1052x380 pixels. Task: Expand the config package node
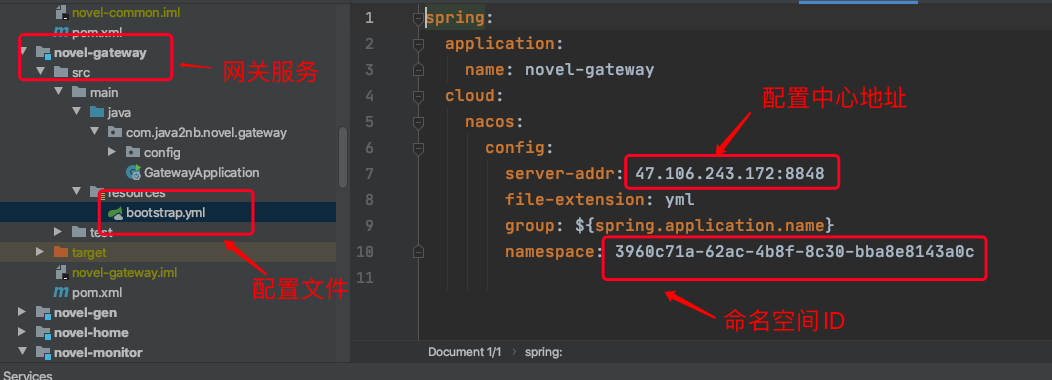[112, 152]
